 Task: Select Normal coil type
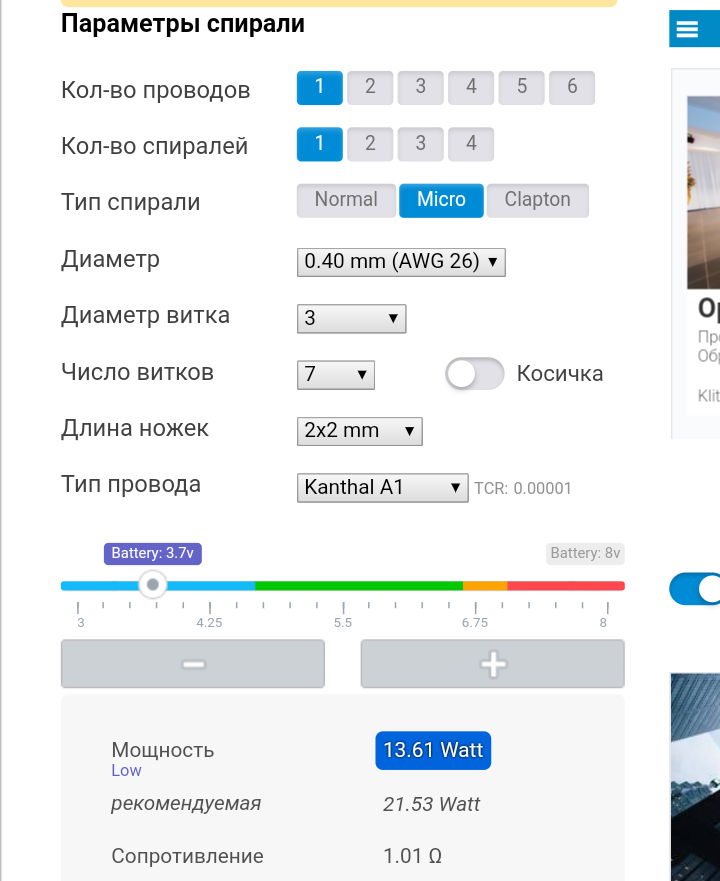(346, 200)
